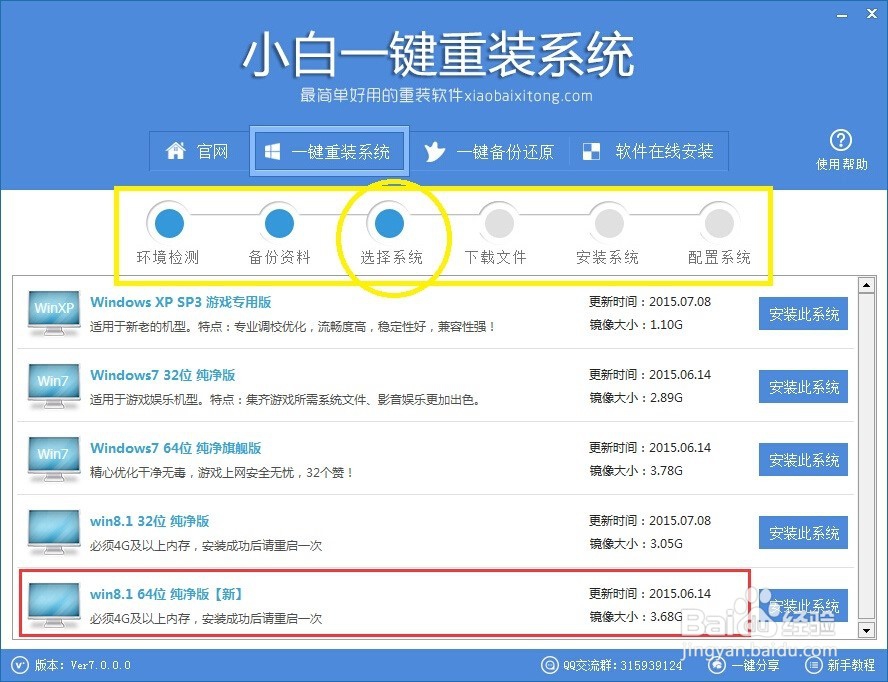888x682 pixels.
Task: Click the scrollbar down arrow
Action: click(866, 630)
